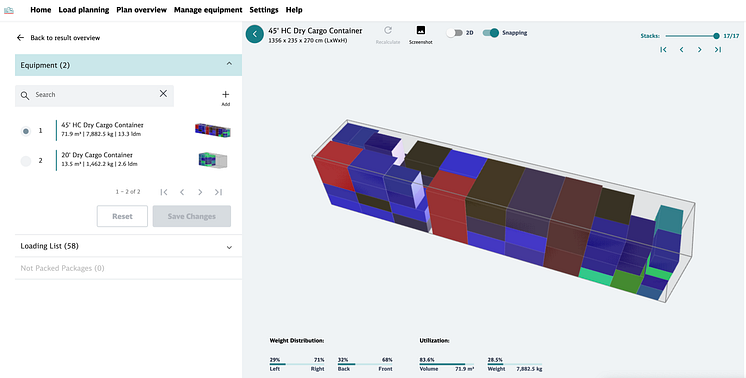Screen dimensions: 746x378
Task: Click the plus Add equipment icon
Action: click(226, 95)
